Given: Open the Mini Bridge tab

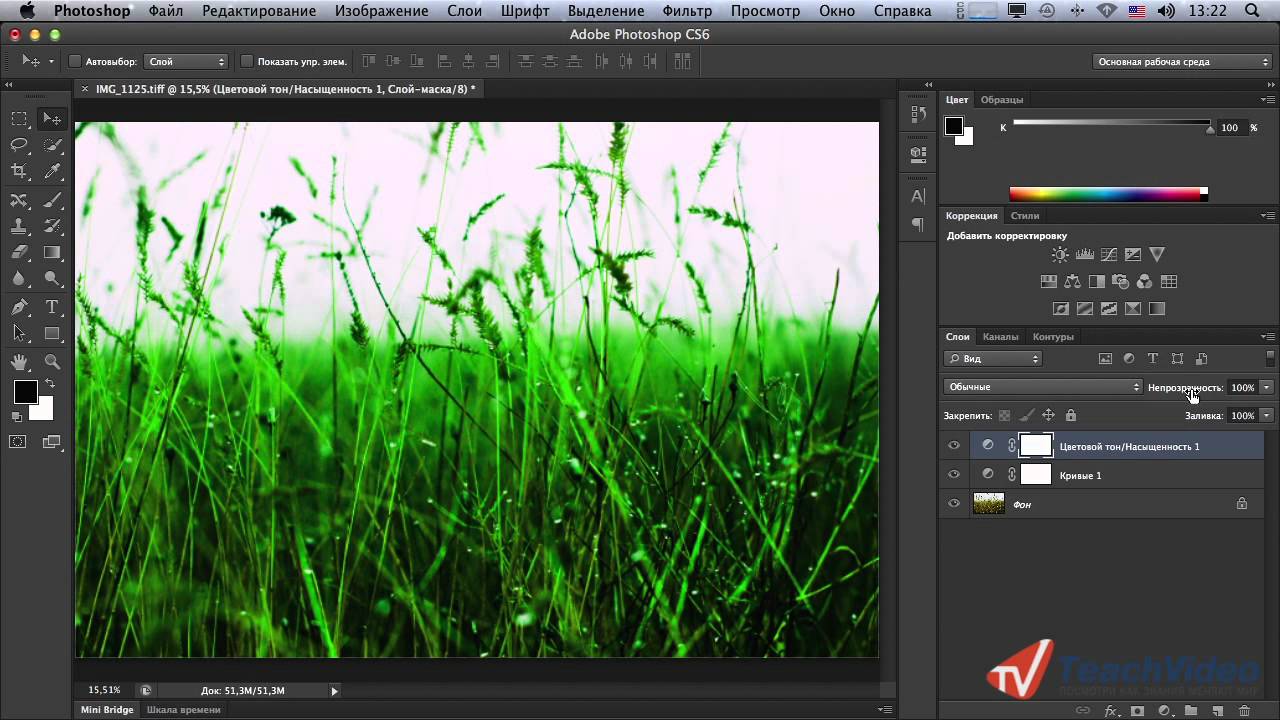Looking at the screenshot, I should [x=107, y=710].
